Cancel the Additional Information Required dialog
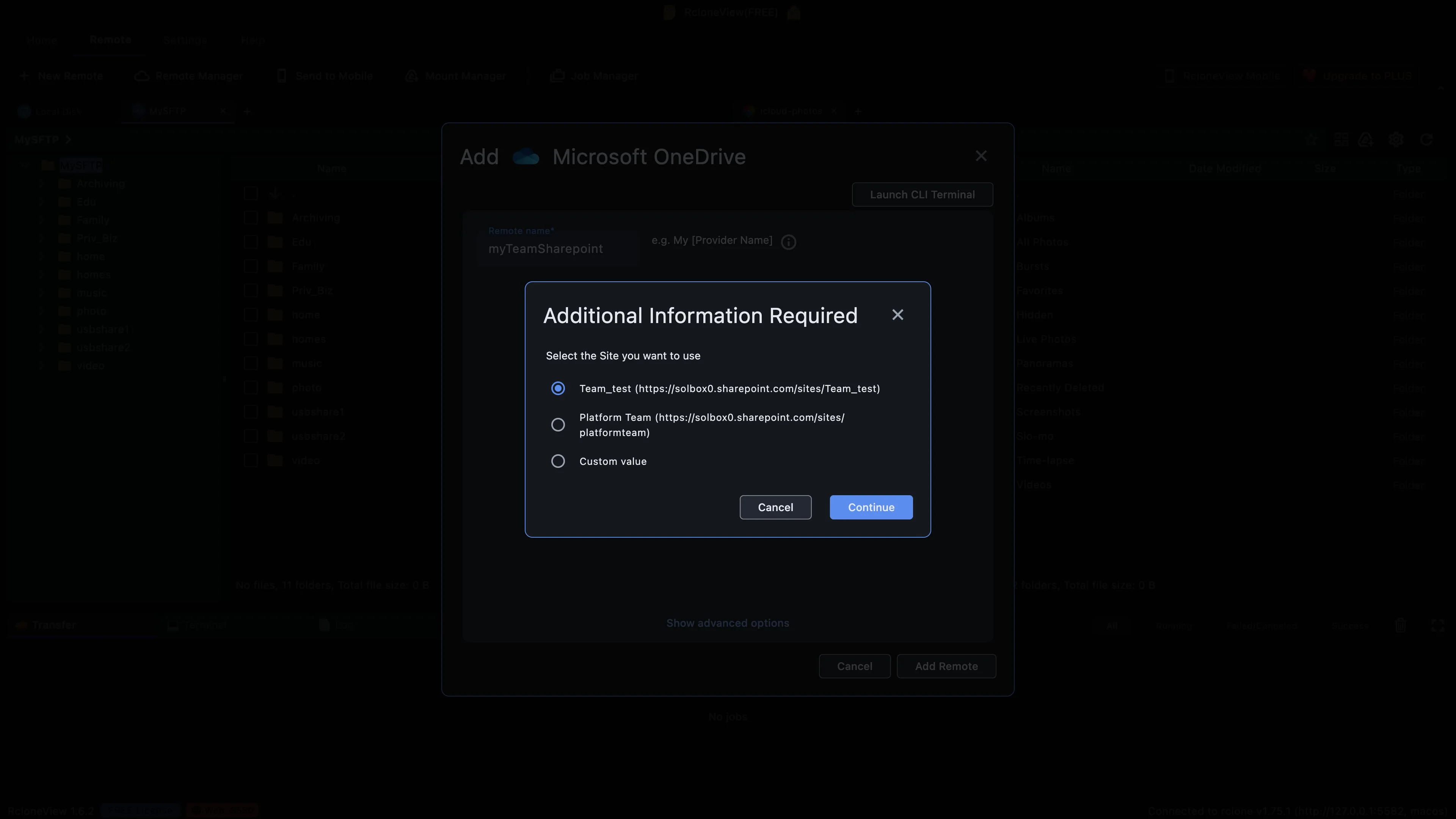The height and width of the screenshot is (819, 1456). [x=775, y=507]
